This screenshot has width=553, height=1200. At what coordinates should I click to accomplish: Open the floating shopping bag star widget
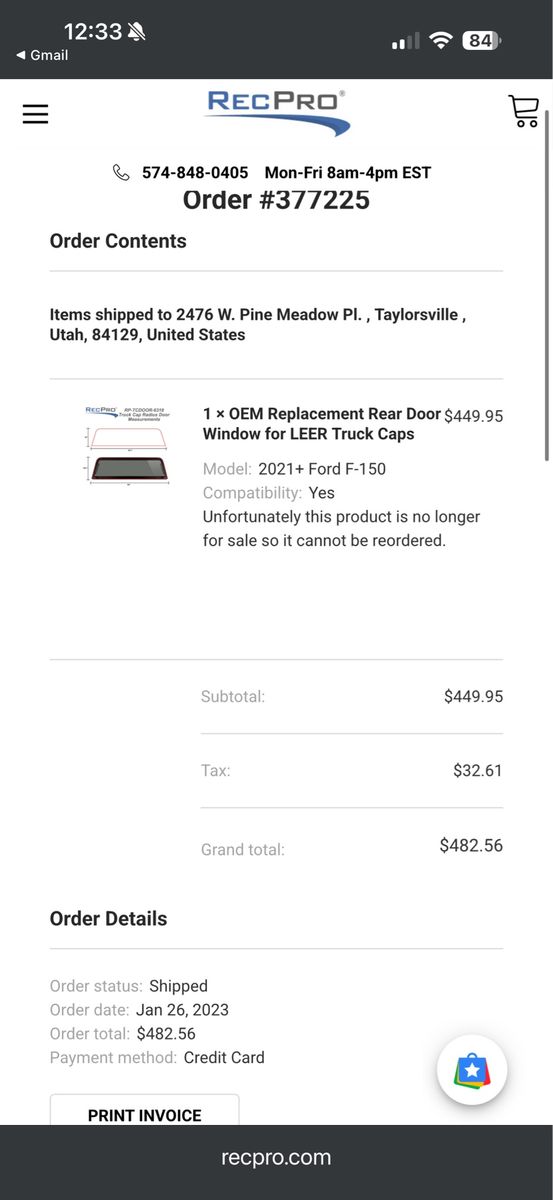tap(472, 1070)
